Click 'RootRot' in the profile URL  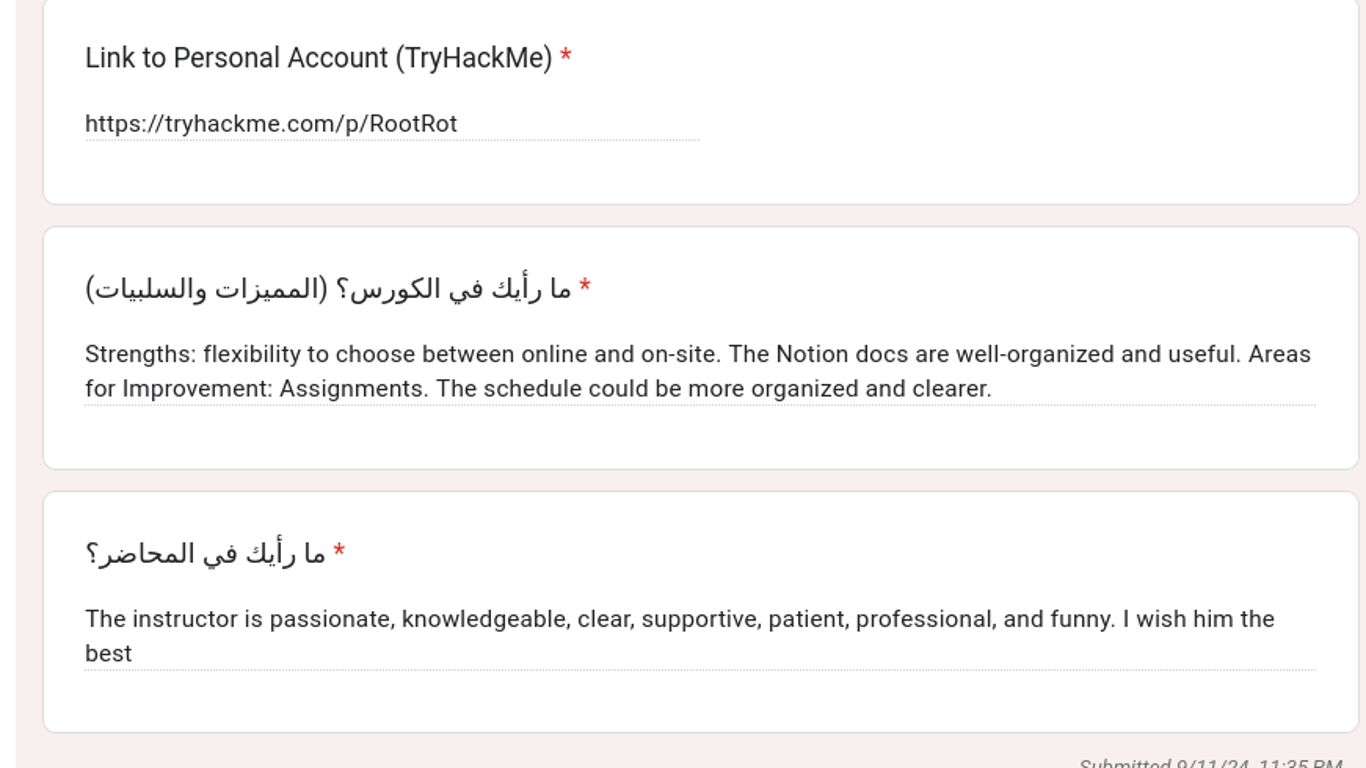pos(413,124)
